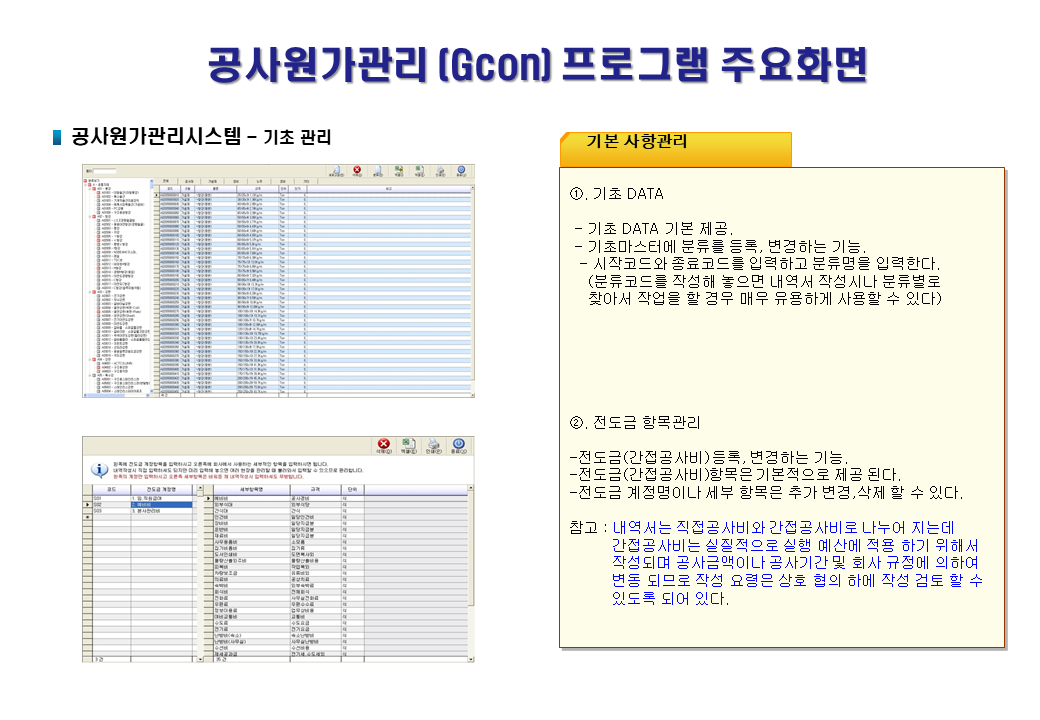Collapse the A03 category tree node
This screenshot has height=720, width=1040.
click(88, 292)
